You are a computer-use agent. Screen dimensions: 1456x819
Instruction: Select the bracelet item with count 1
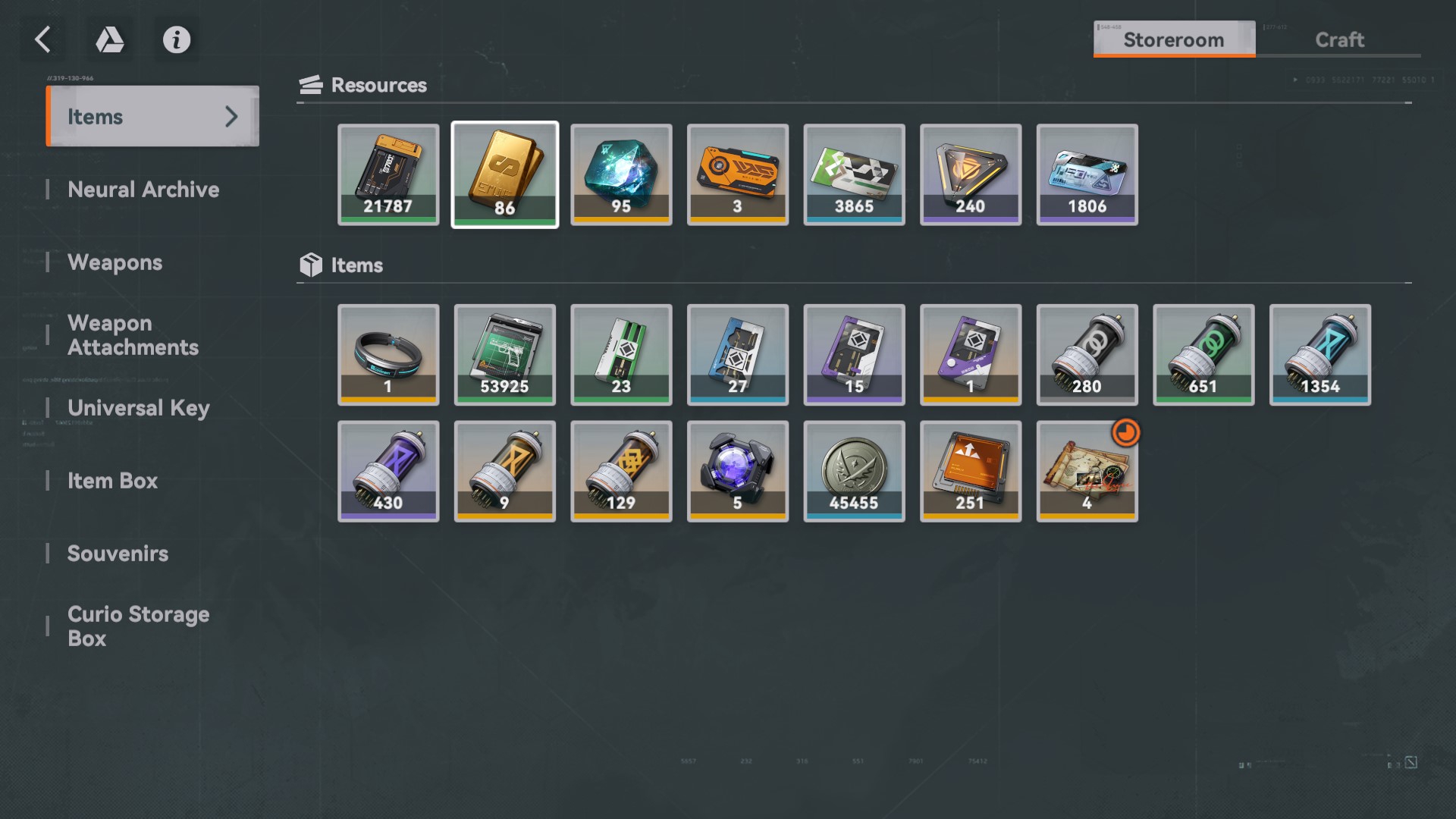(x=388, y=355)
